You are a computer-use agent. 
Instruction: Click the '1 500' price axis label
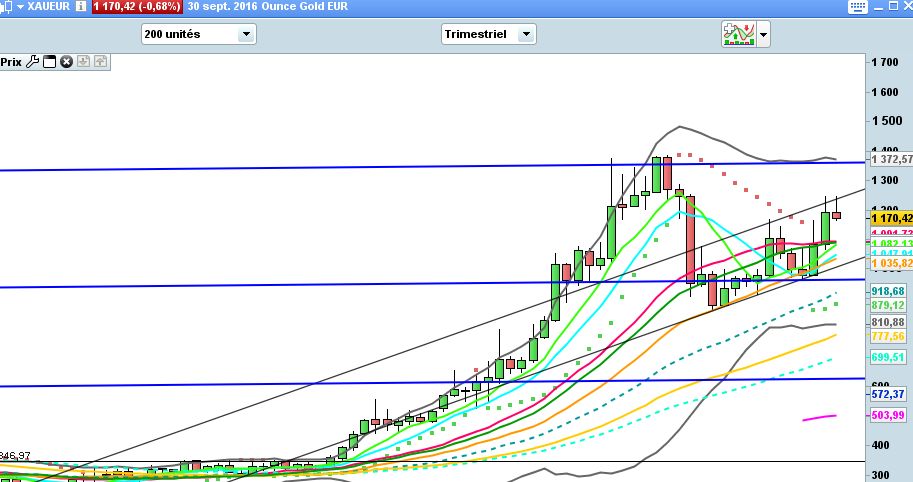pyautogui.click(x=887, y=120)
